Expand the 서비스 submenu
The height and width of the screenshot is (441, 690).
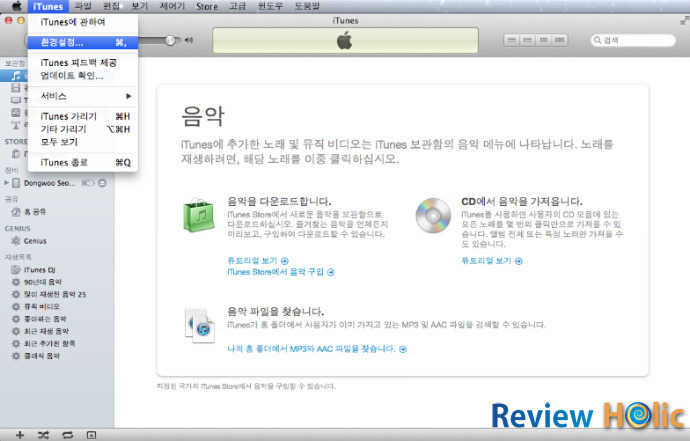pyautogui.click(x=83, y=96)
